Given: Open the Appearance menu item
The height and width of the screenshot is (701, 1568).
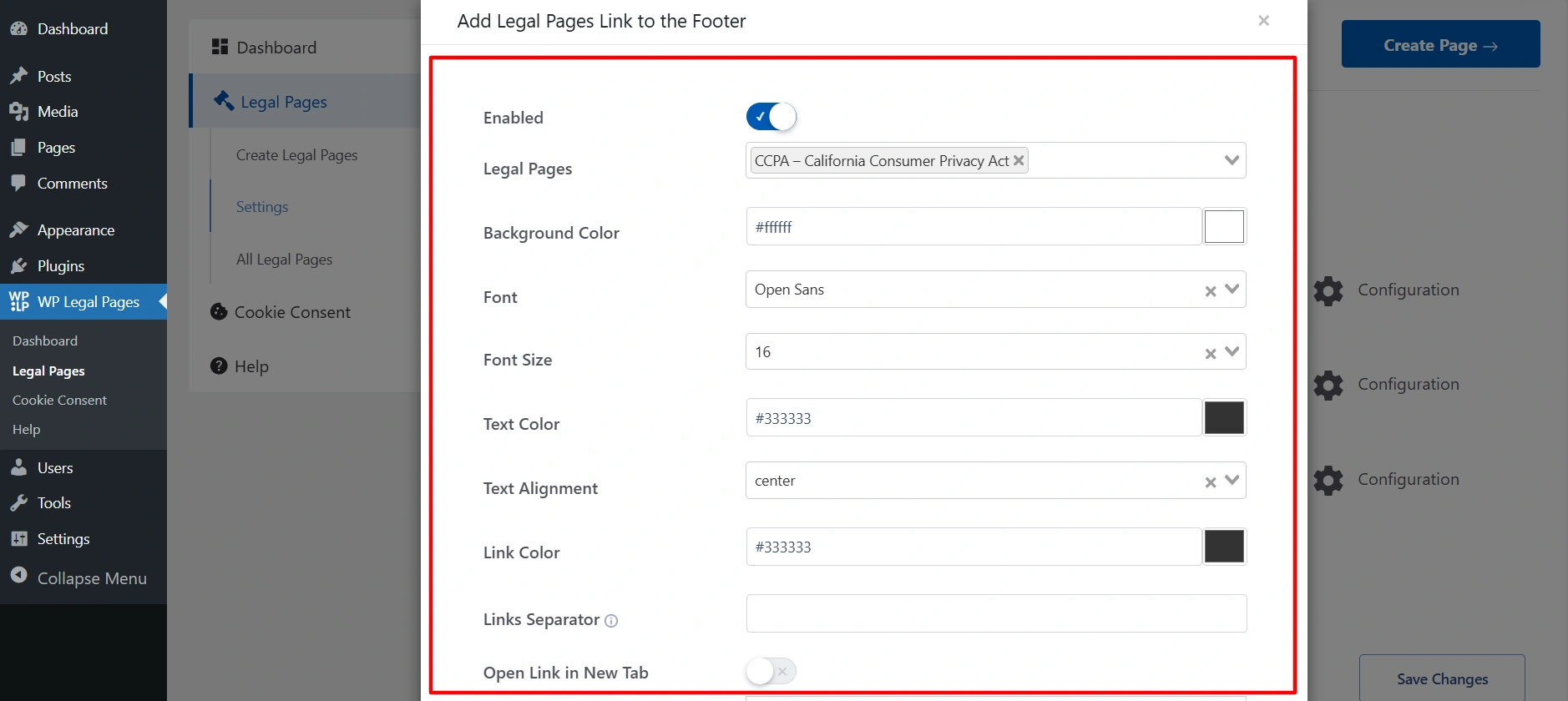Looking at the screenshot, I should [x=83, y=230].
